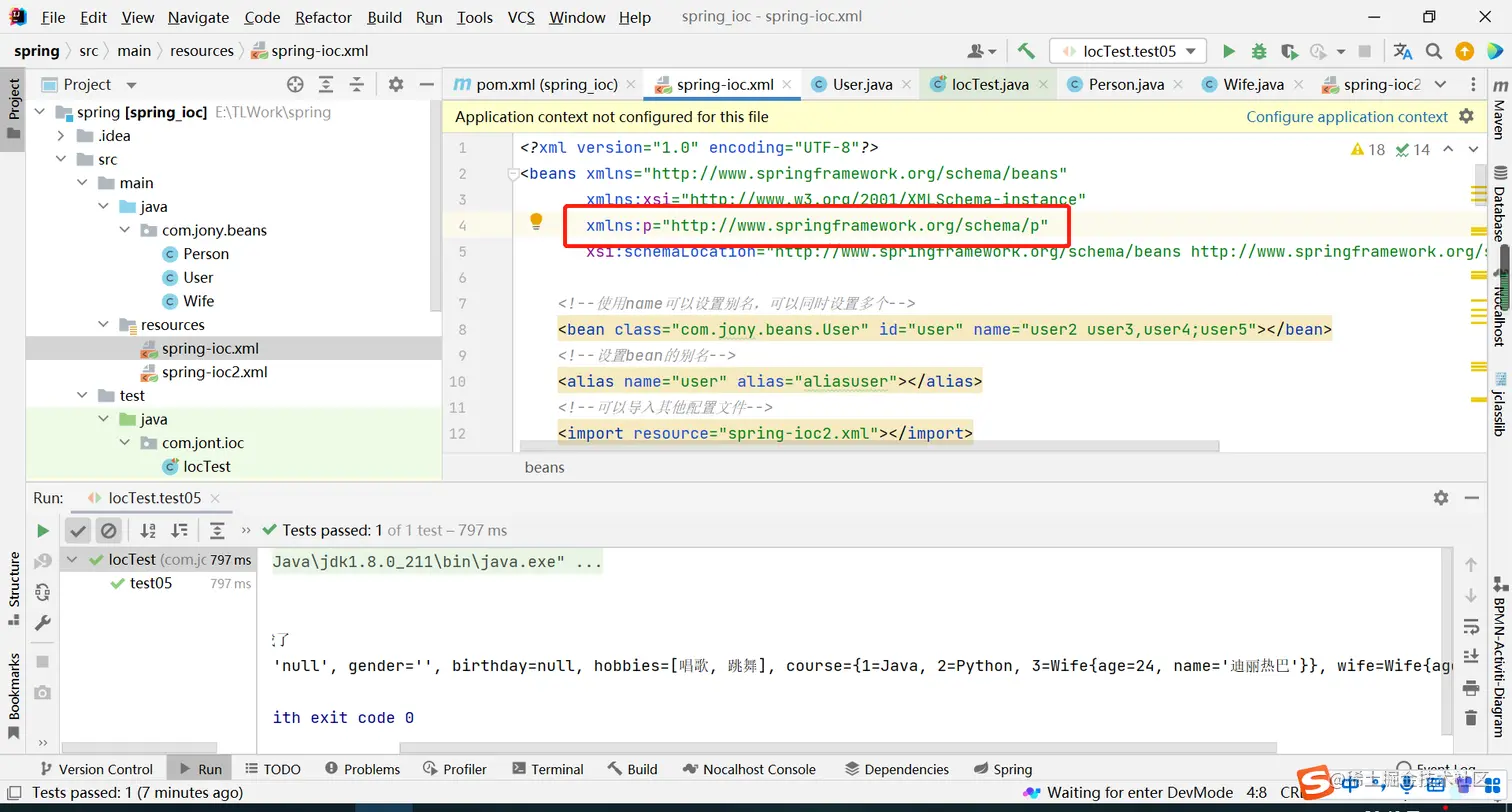Image resolution: width=1512 pixels, height=812 pixels.
Task: Collapse all nodes in the Project panel
Action: 356,85
